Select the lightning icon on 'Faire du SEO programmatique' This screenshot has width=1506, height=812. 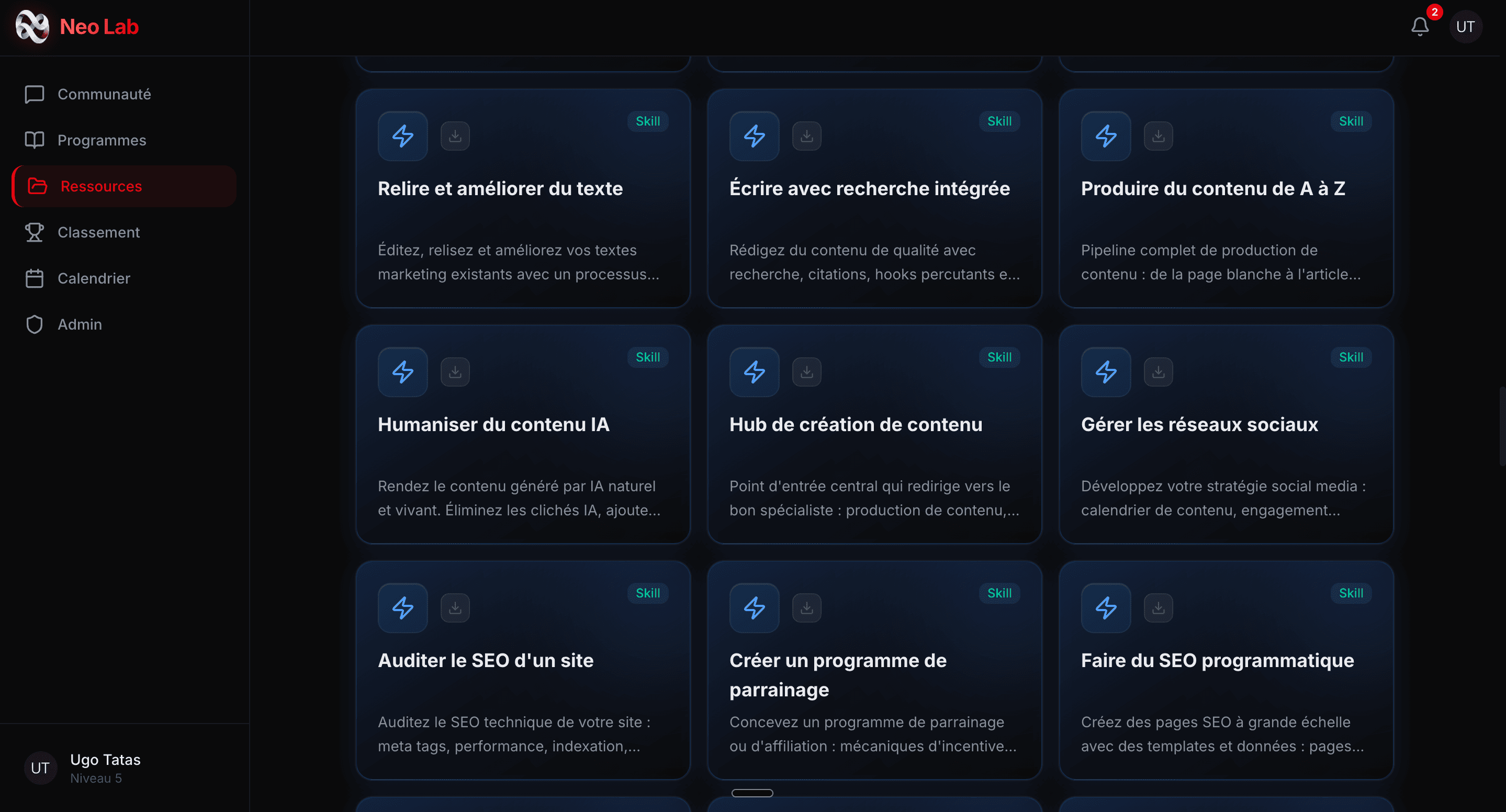click(x=1105, y=607)
